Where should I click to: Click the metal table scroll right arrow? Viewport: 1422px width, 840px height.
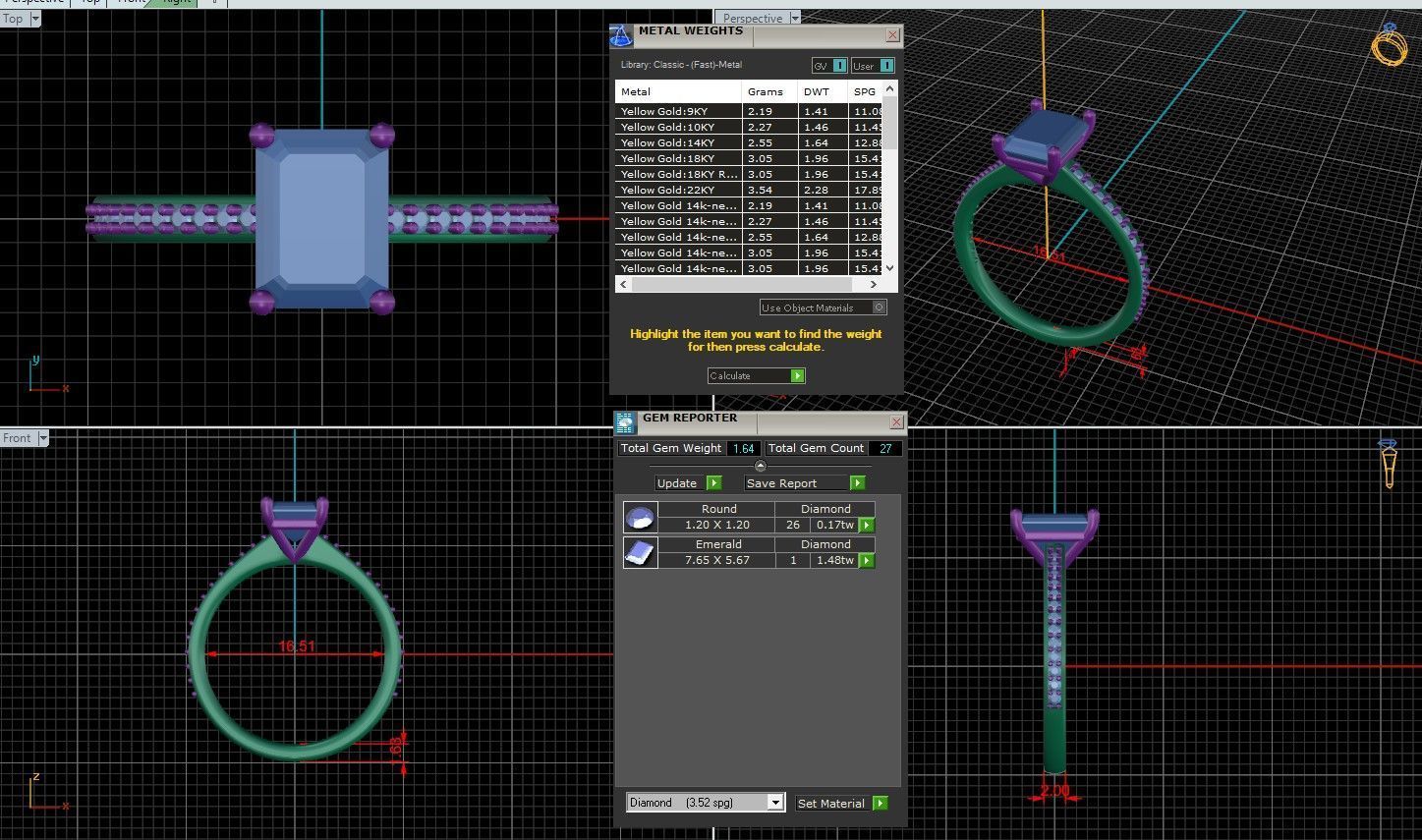(x=874, y=284)
